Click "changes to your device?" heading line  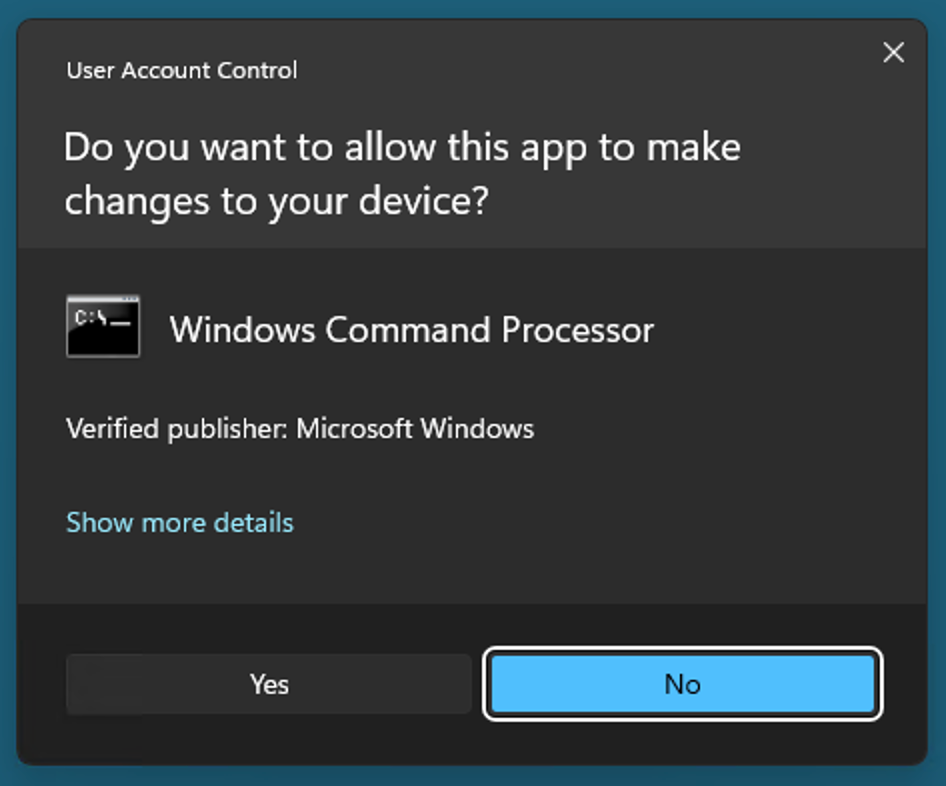pos(276,201)
